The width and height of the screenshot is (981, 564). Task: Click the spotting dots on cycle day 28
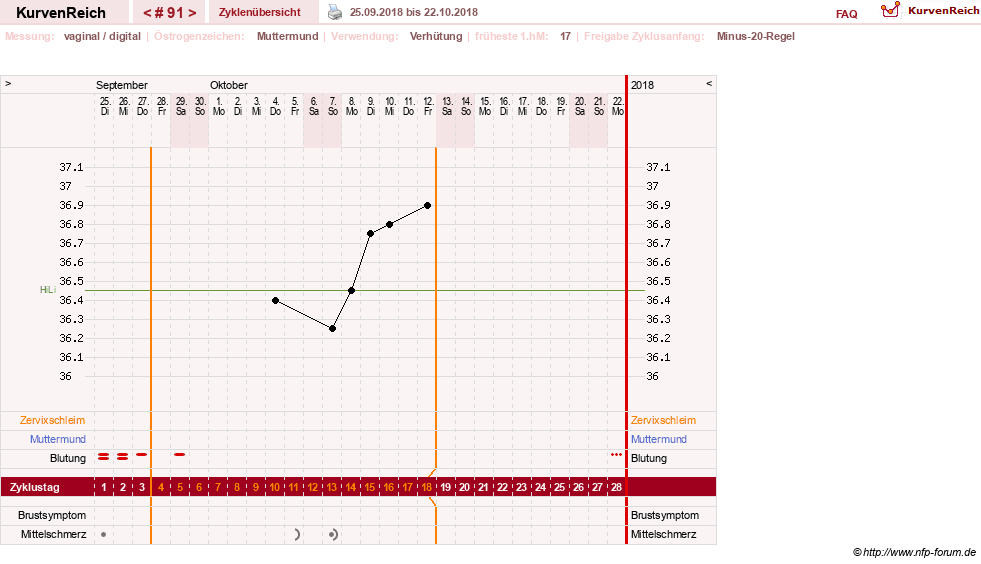[x=616, y=454]
